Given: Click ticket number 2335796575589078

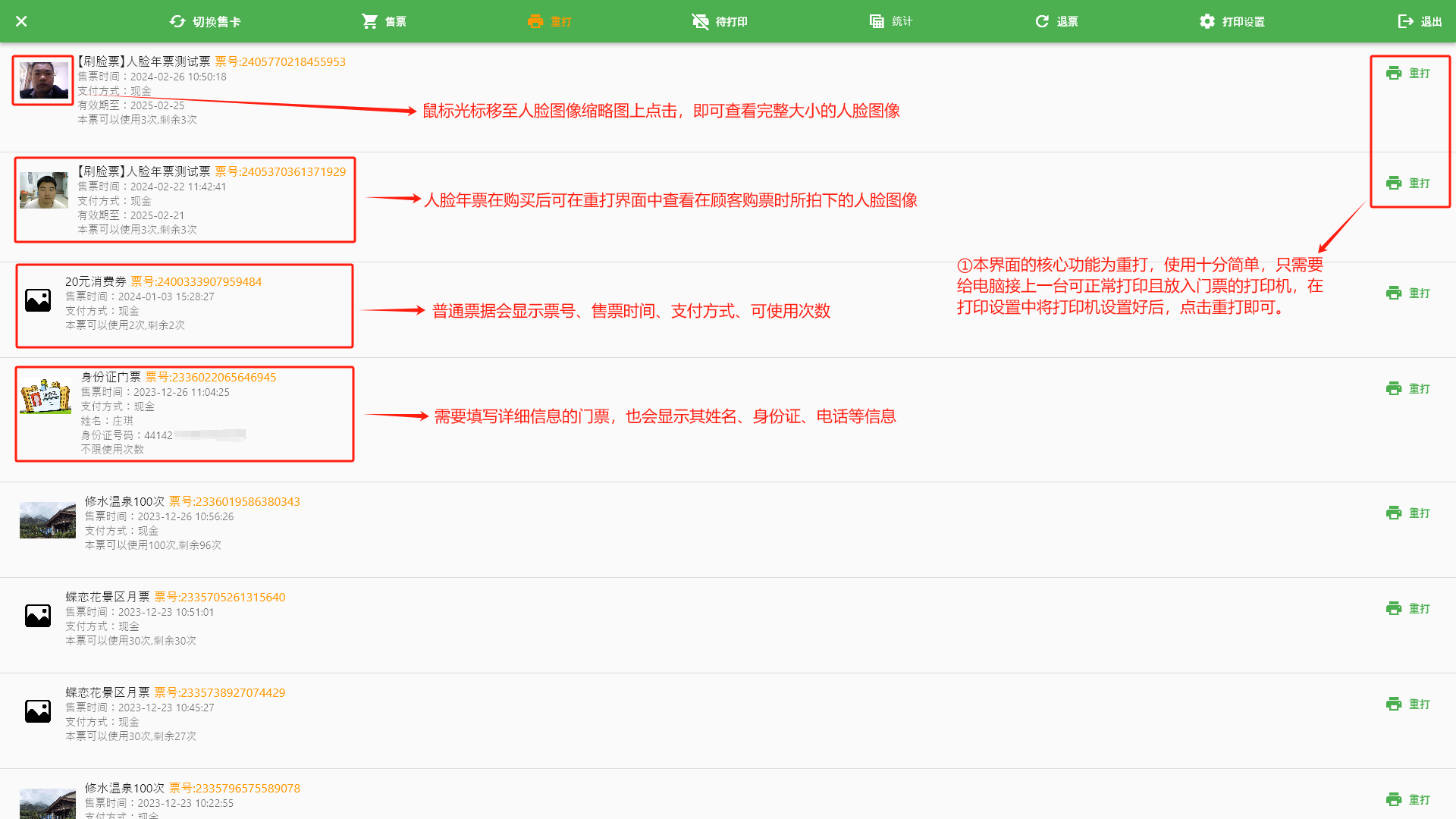Looking at the screenshot, I should pyautogui.click(x=234, y=789).
